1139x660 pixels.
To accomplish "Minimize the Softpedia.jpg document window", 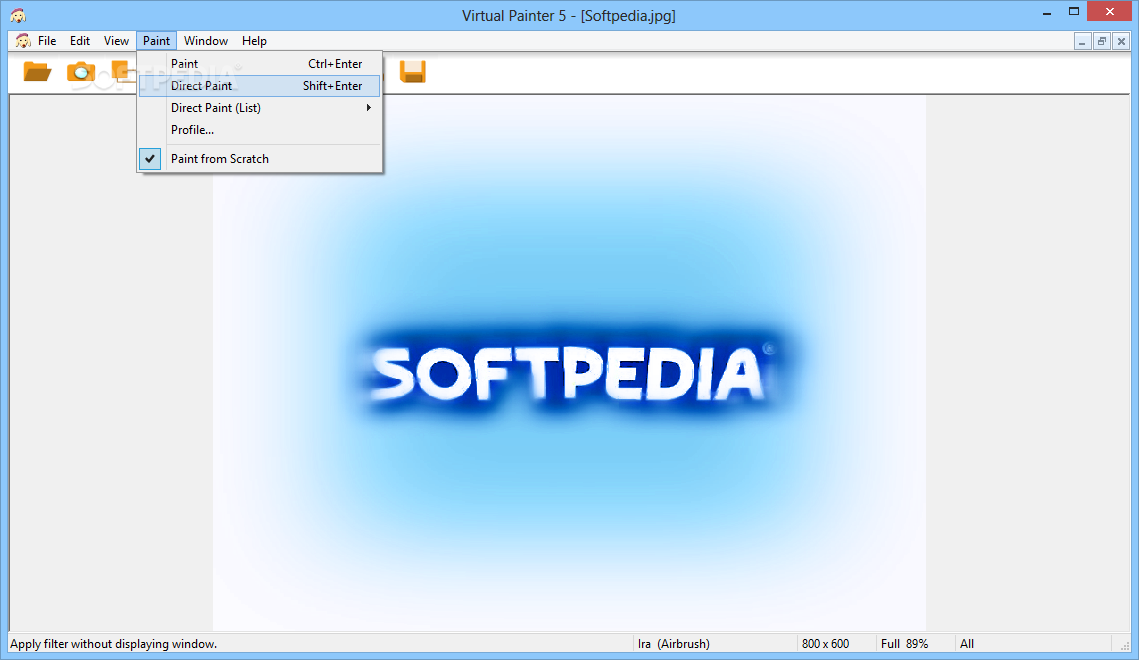I will 1082,41.
